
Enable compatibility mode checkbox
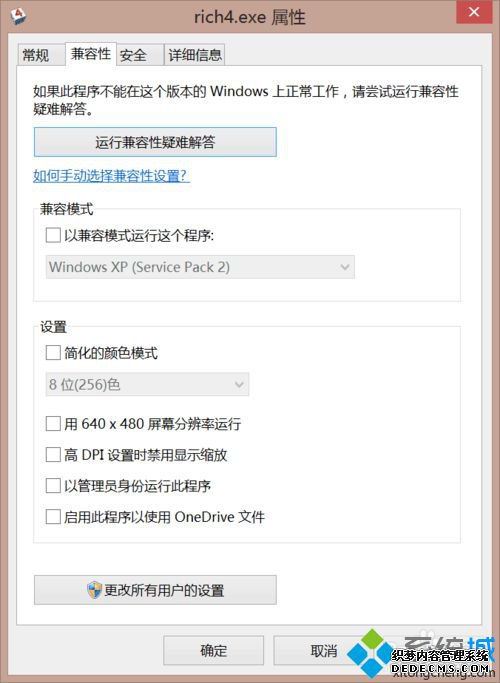click(x=53, y=236)
